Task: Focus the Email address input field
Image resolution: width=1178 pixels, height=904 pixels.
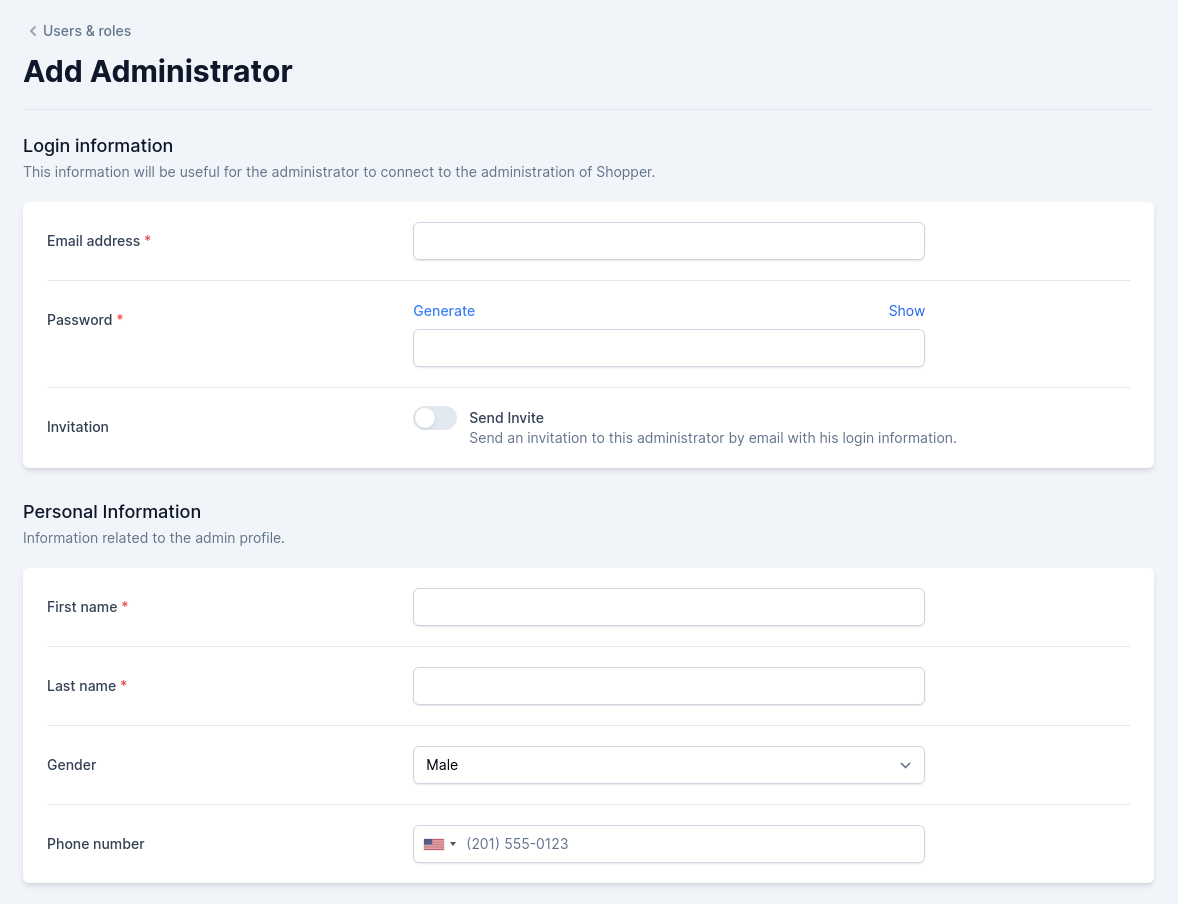Action: coord(669,241)
